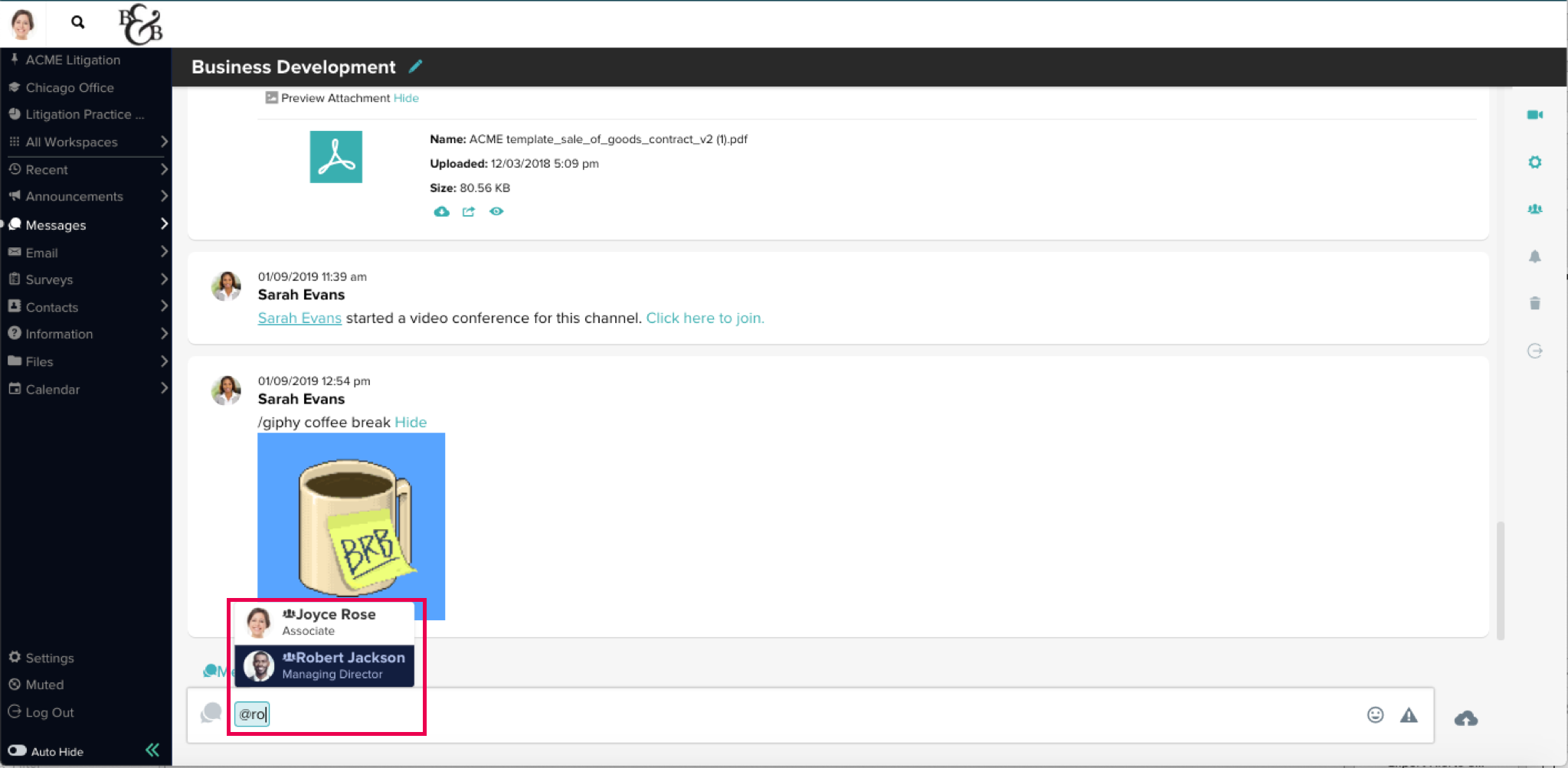Open channel settings gear icon

coord(1534,162)
